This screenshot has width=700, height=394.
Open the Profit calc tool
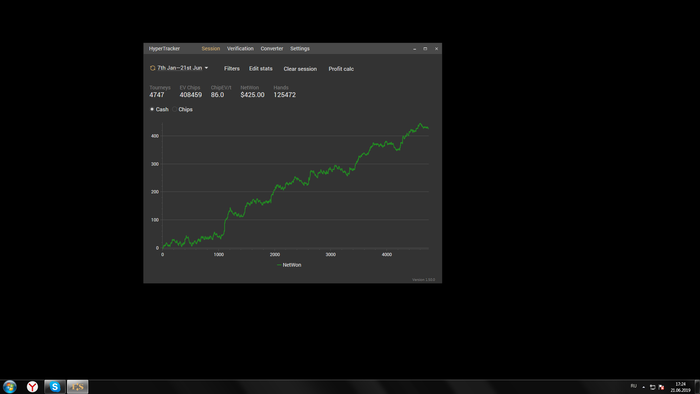[341, 69]
